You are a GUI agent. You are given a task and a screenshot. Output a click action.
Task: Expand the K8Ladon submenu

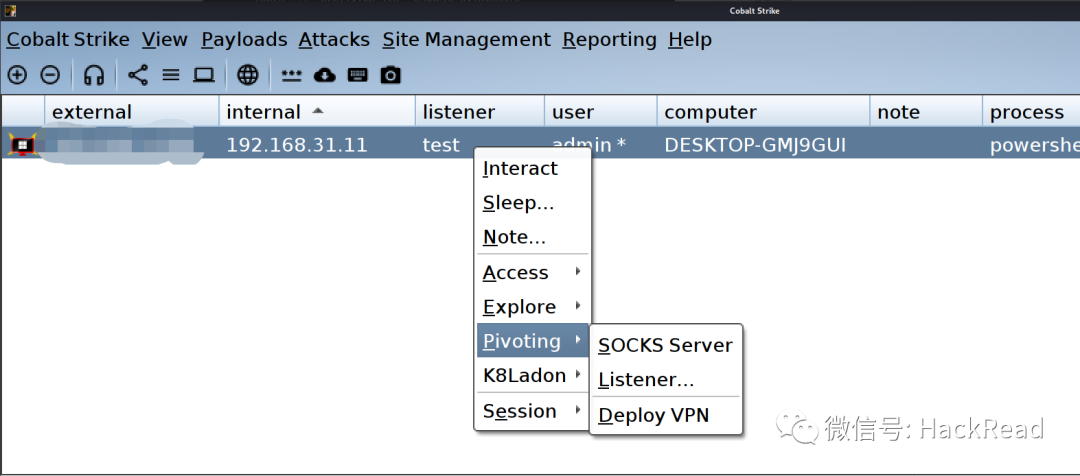(x=532, y=375)
